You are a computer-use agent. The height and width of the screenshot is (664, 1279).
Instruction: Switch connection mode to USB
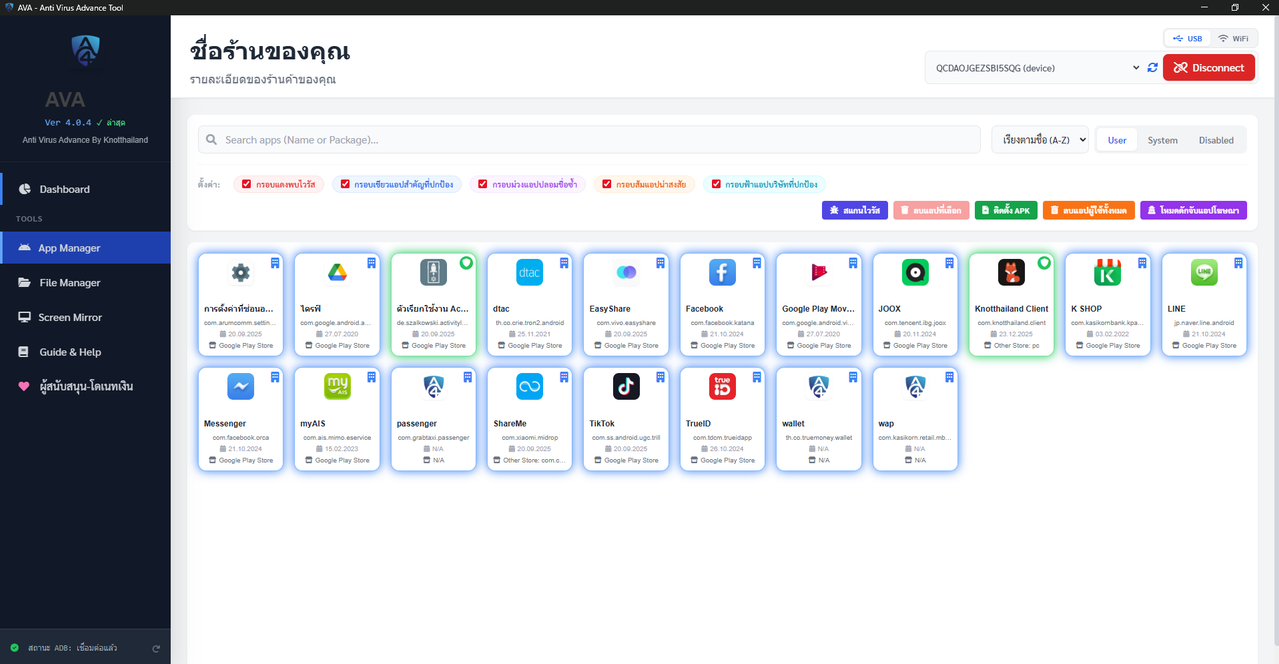pyautogui.click(x=1187, y=38)
